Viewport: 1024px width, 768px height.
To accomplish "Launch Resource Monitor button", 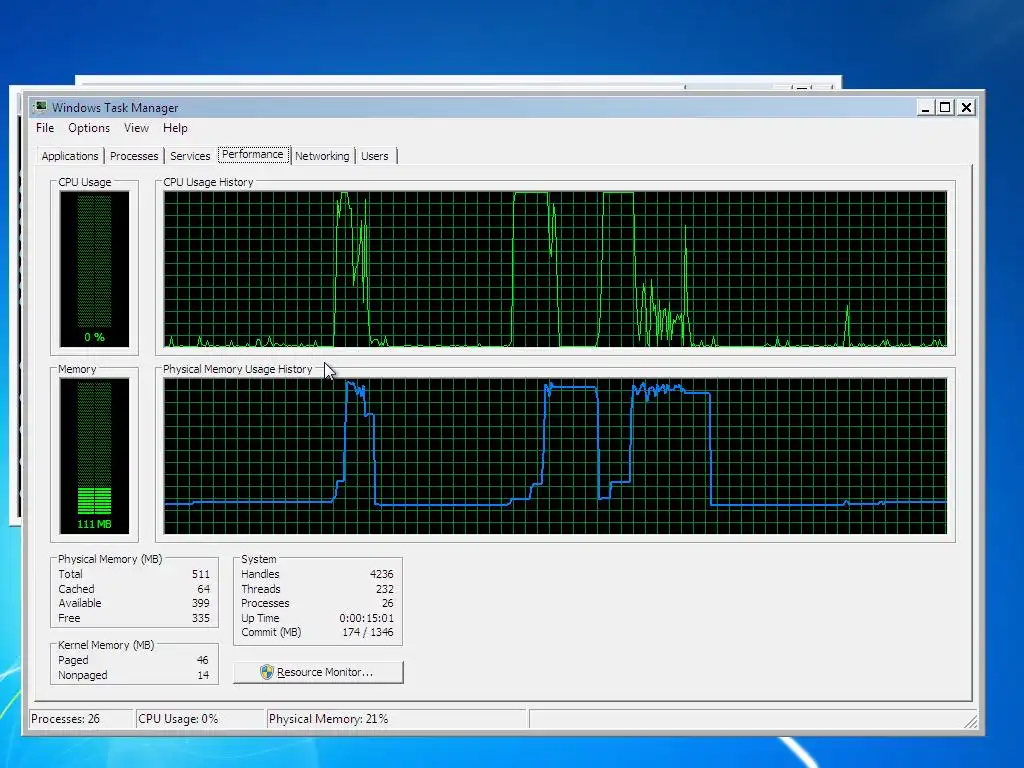I will [318, 672].
